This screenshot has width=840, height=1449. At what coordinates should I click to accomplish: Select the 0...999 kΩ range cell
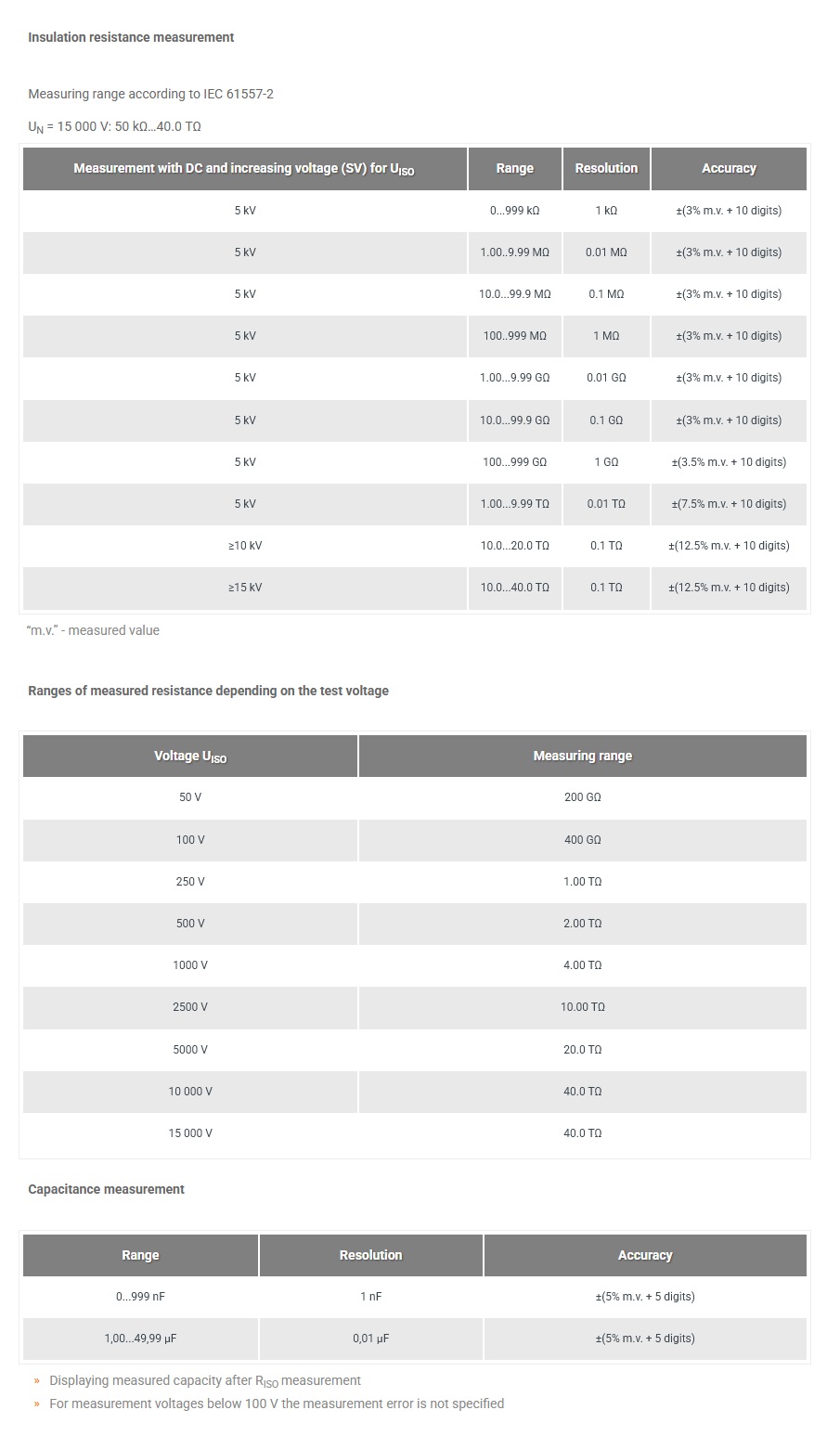[514, 211]
